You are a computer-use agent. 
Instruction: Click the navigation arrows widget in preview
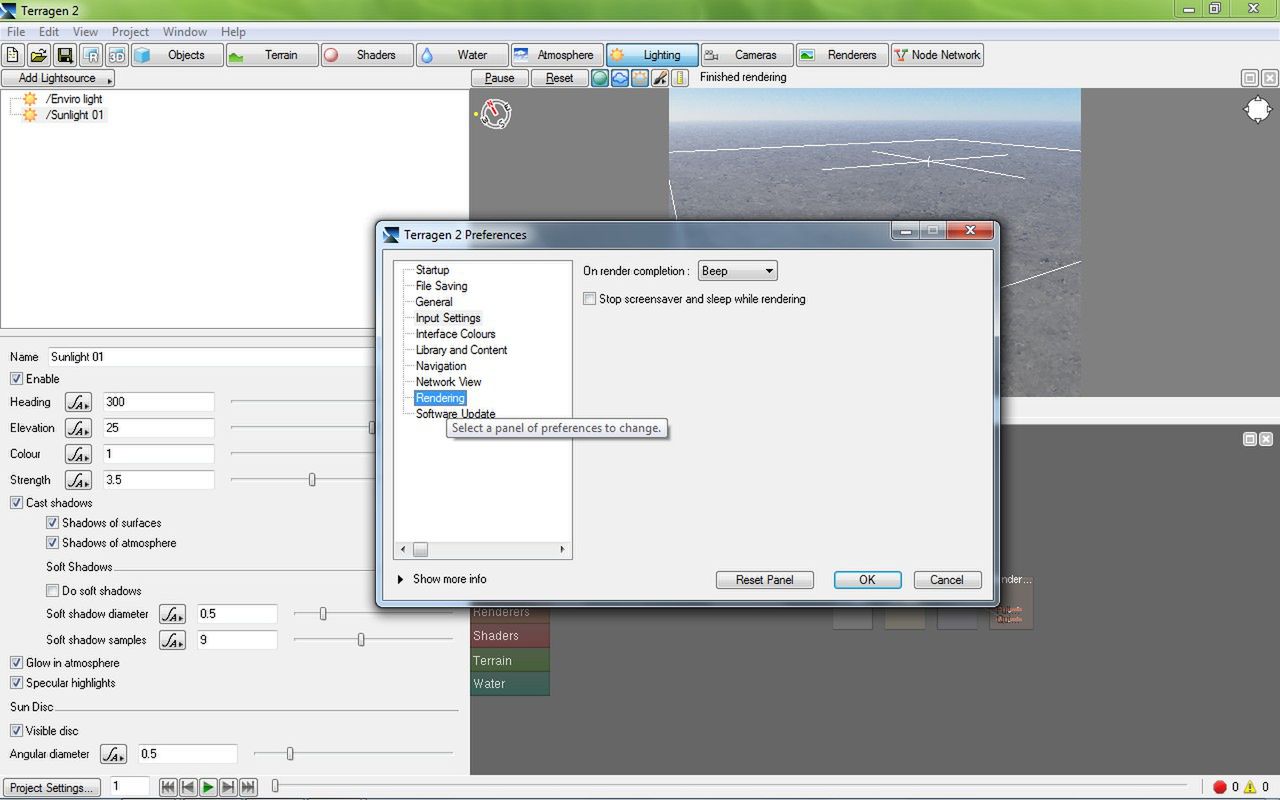(x=1258, y=110)
